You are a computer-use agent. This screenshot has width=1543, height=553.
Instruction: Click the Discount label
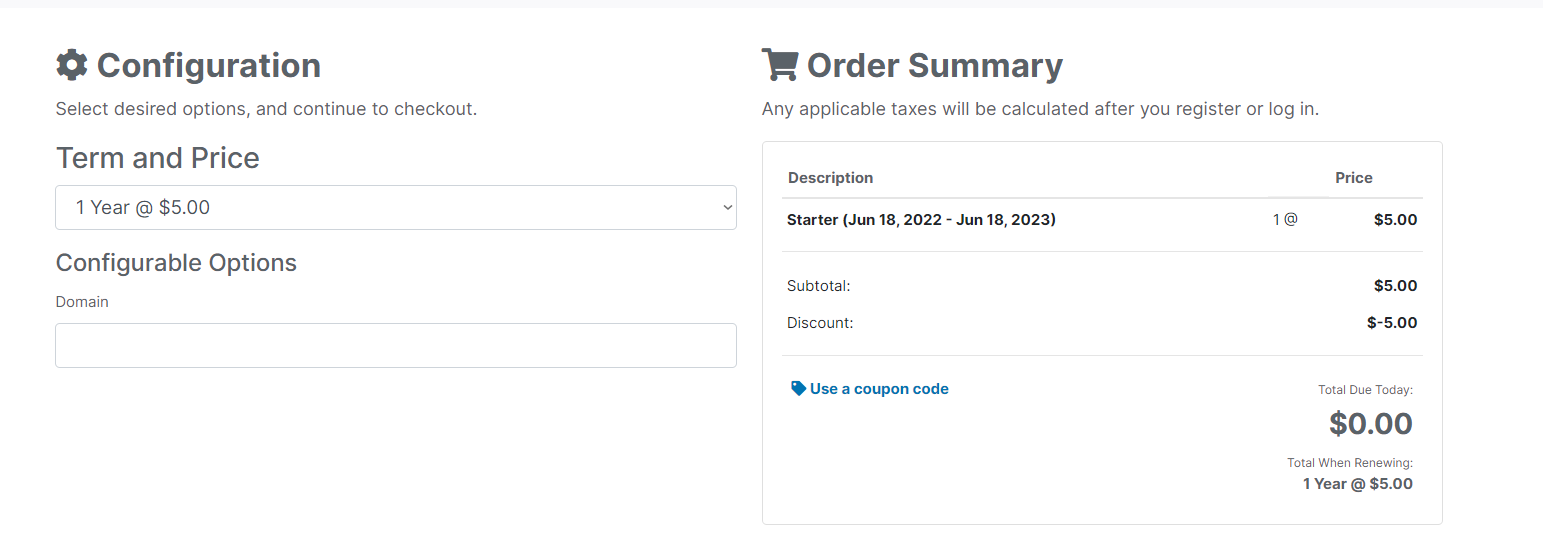(x=820, y=323)
